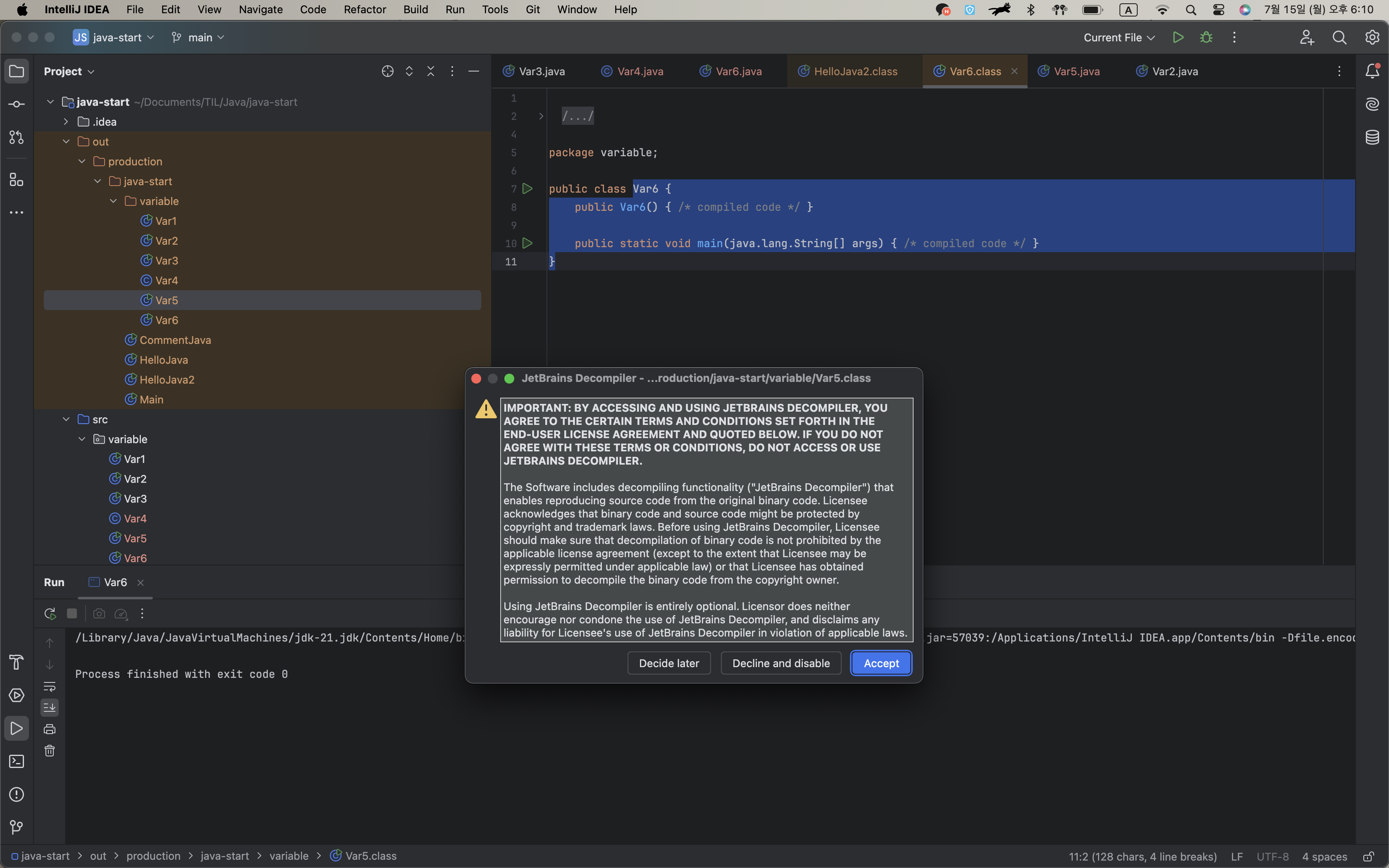This screenshot has width=1389, height=868.
Task: Close the Var6.class editor tab
Action: (1014, 71)
